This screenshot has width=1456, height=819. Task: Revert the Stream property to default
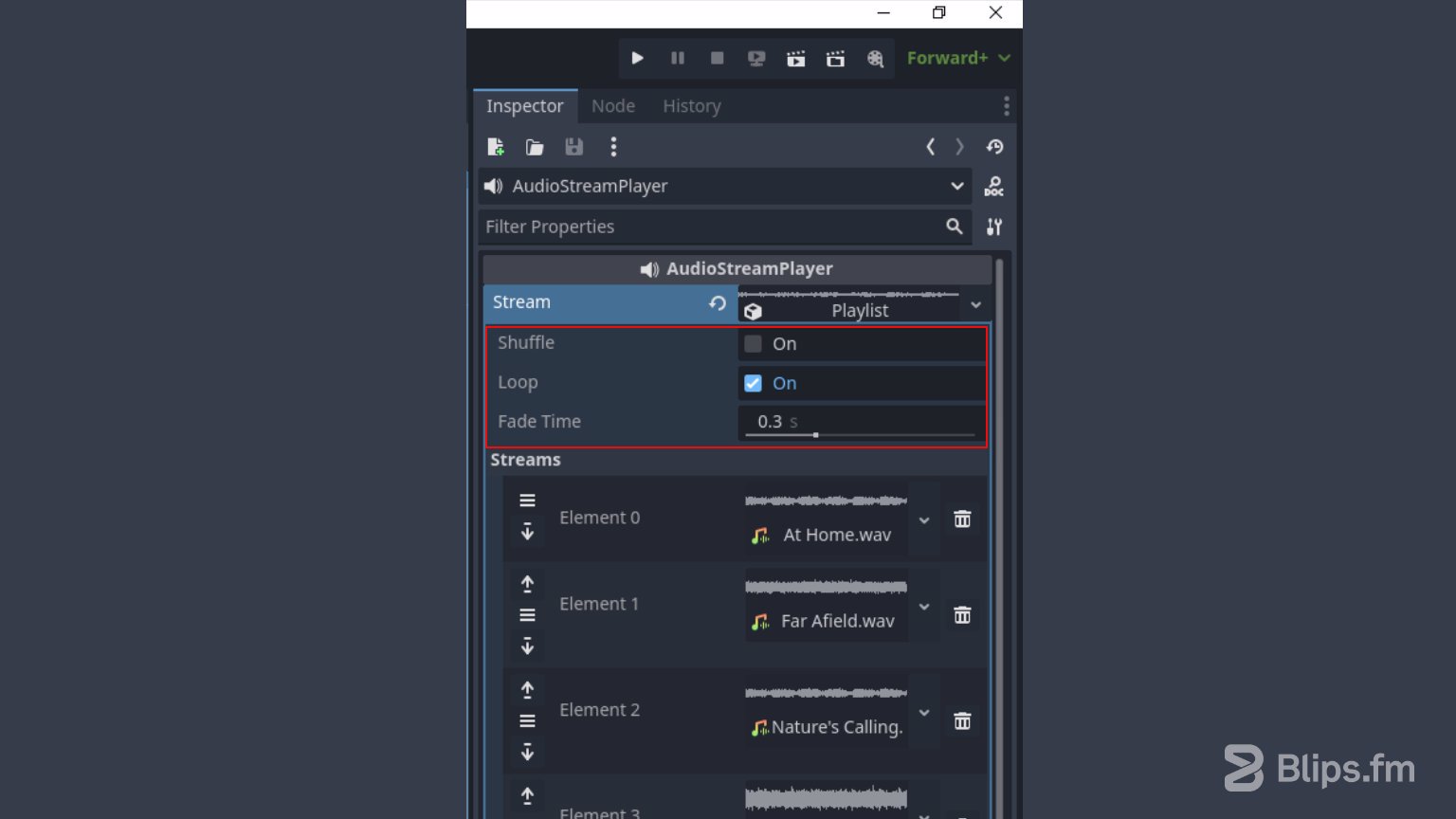[x=718, y=303]
